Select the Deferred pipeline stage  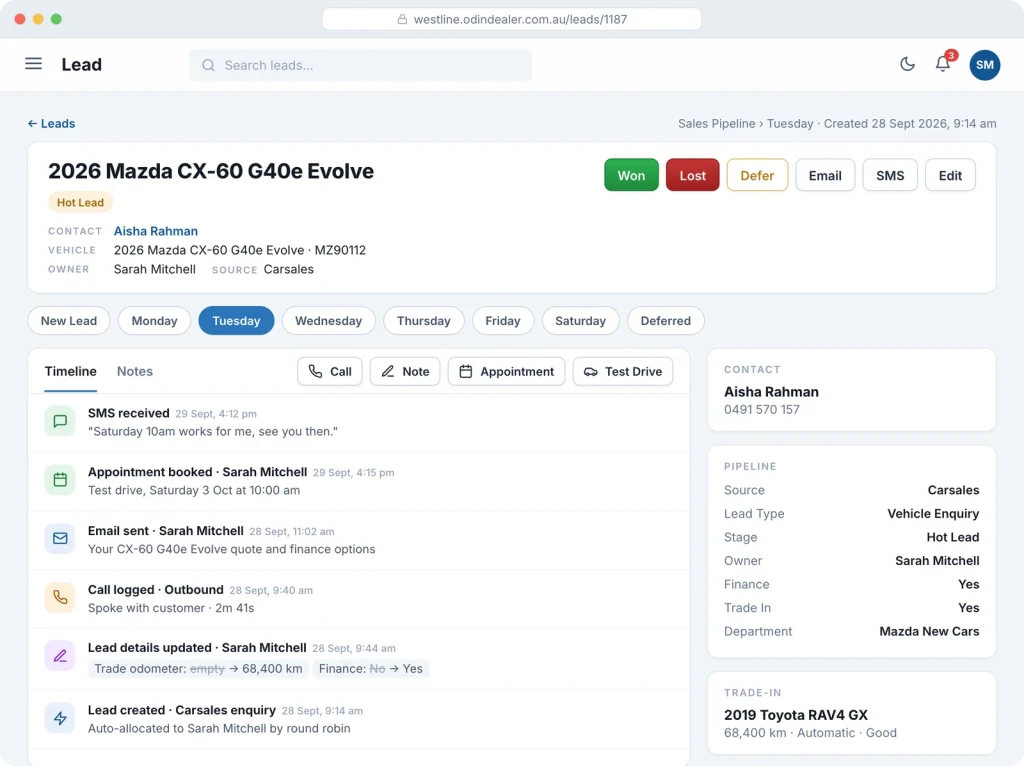click(665, 321)
